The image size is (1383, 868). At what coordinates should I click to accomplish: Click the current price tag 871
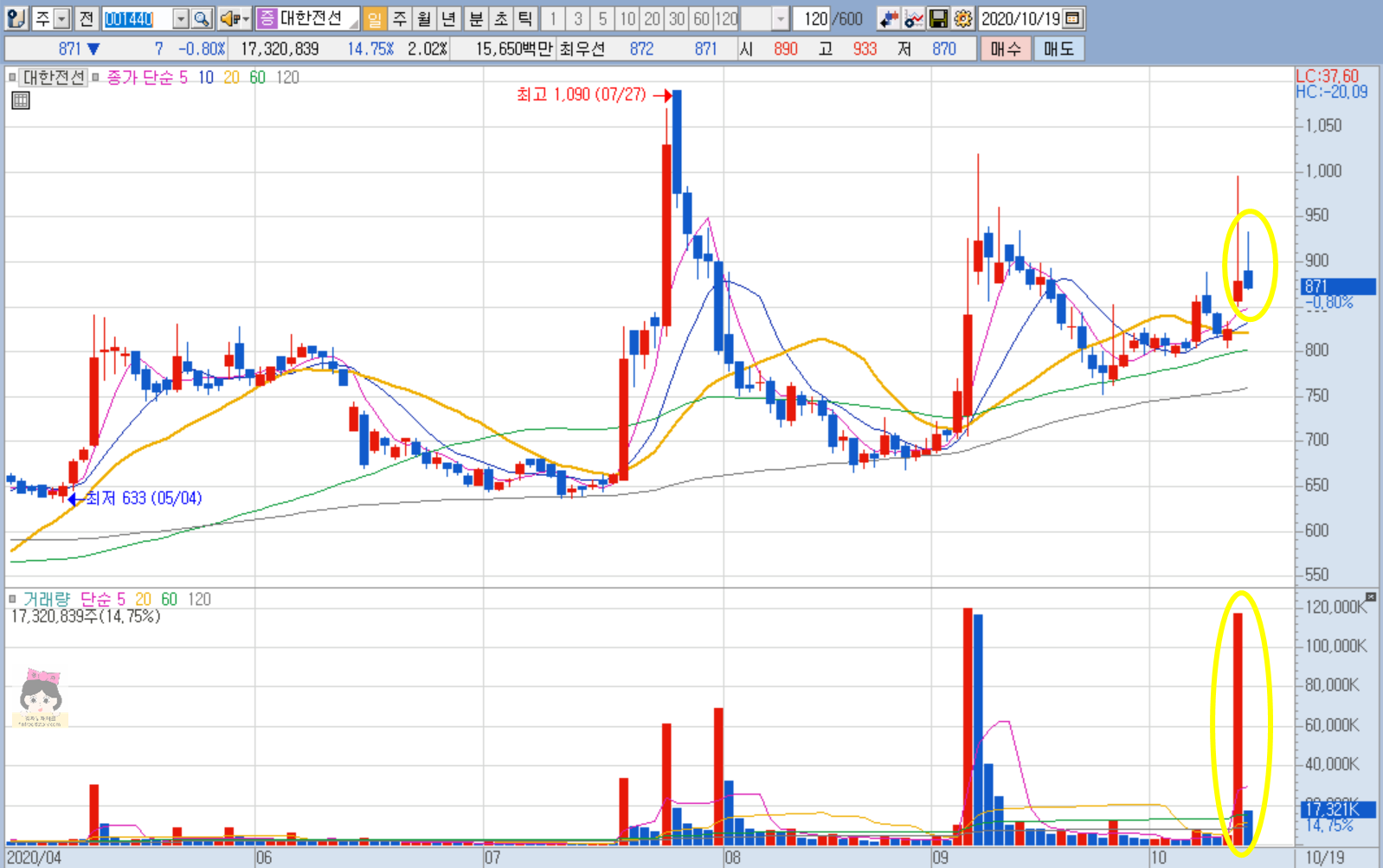1338,286
